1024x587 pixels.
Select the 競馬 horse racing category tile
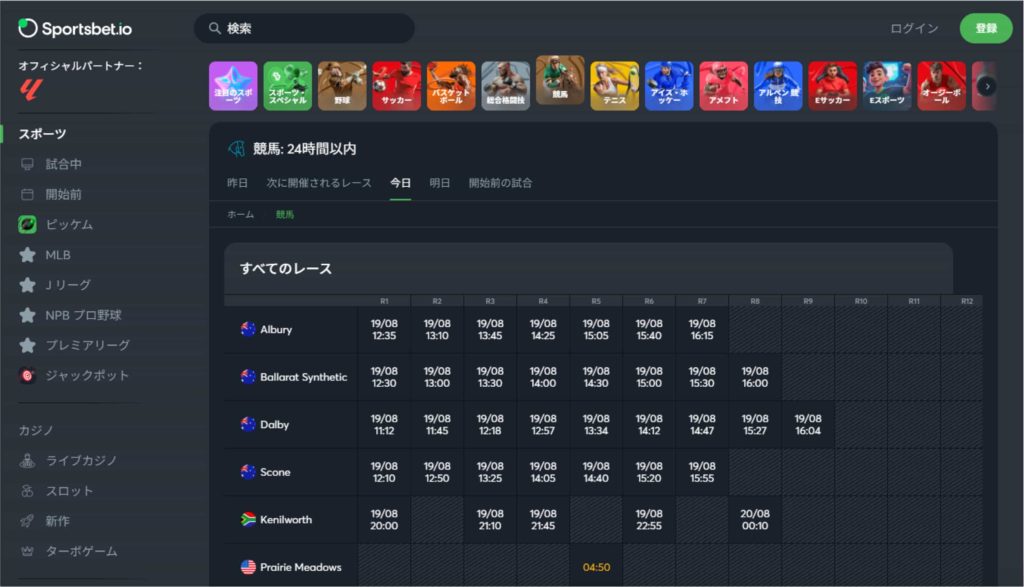[560, 80]
